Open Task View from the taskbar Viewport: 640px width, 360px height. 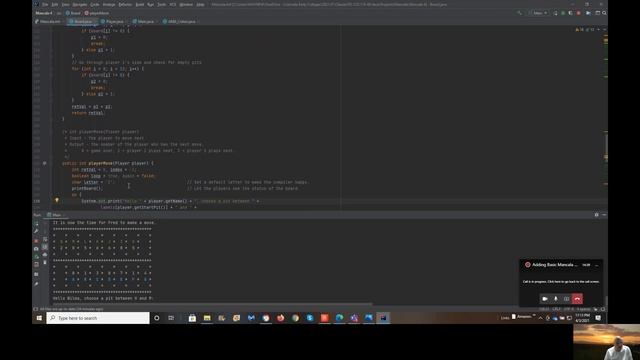click(x=171, y=318)
